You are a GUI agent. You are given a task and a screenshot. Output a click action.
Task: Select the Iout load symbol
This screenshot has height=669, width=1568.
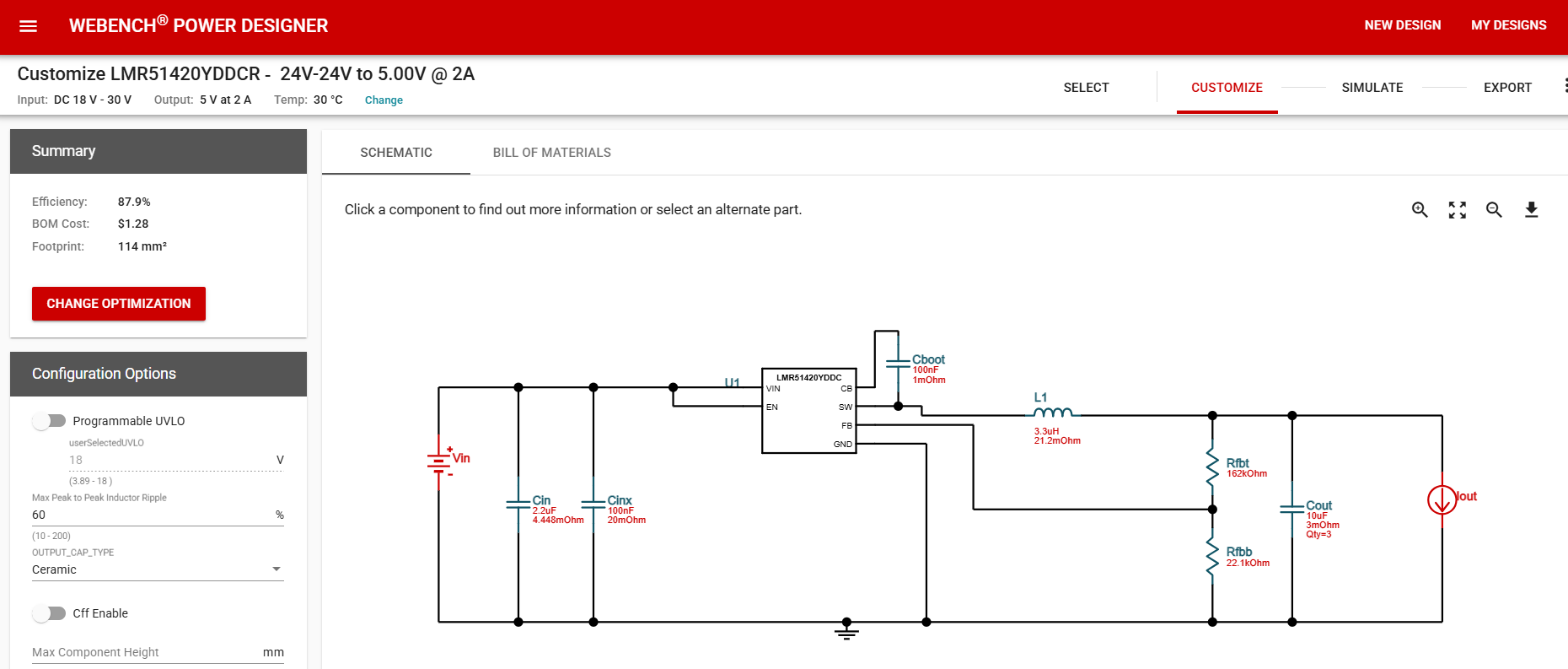click(x=1442, y=499)
